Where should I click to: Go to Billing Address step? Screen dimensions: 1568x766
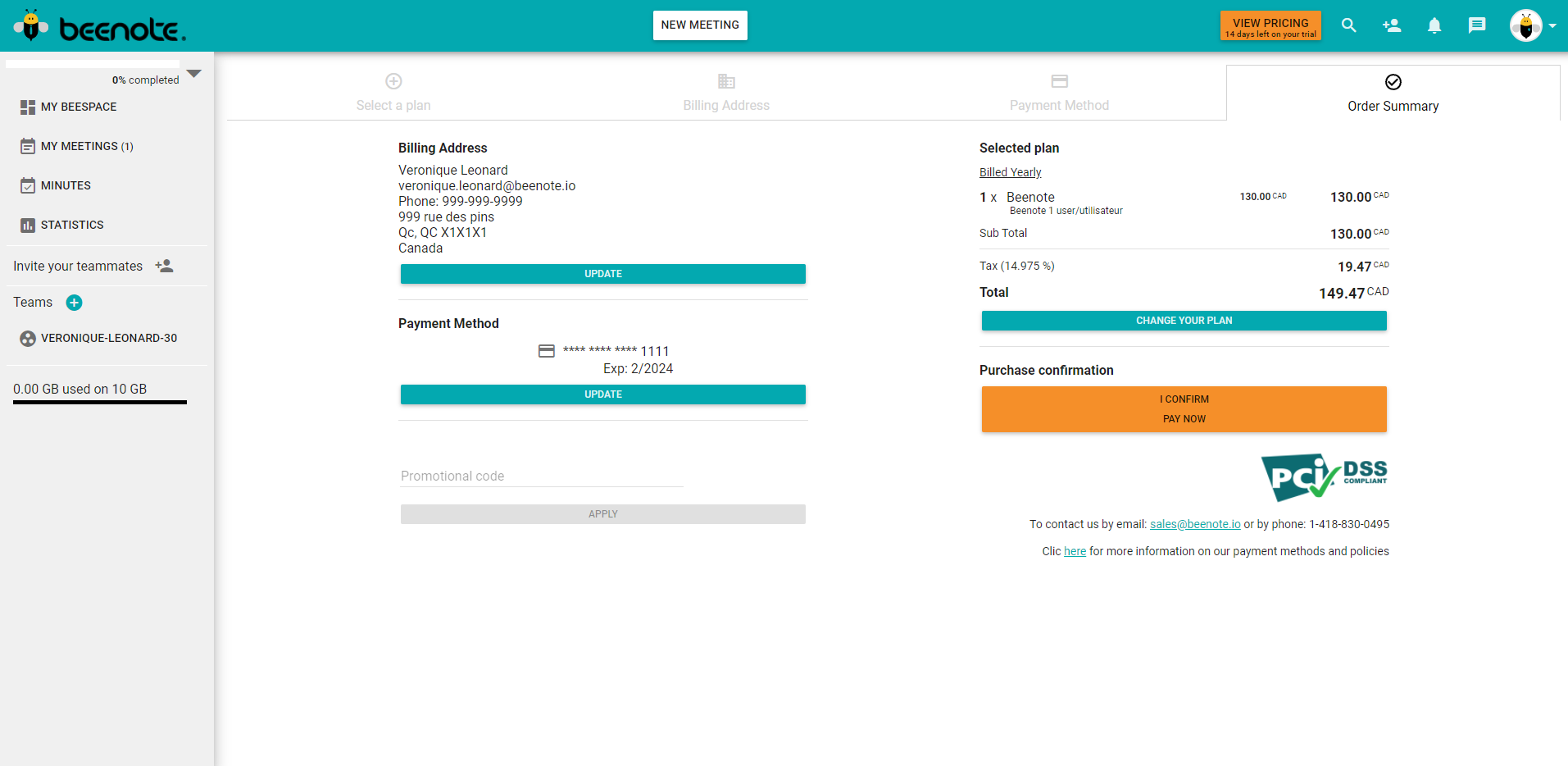click(x=726, y=93)
